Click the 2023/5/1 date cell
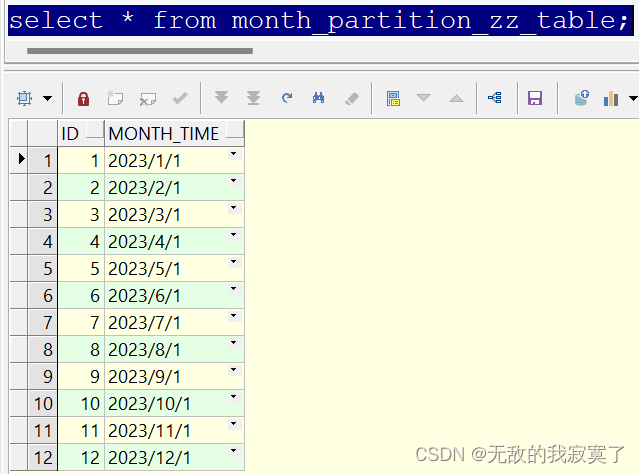Image resolution: width=639 pixels, height=474 pixels. (x=174, y=268)
